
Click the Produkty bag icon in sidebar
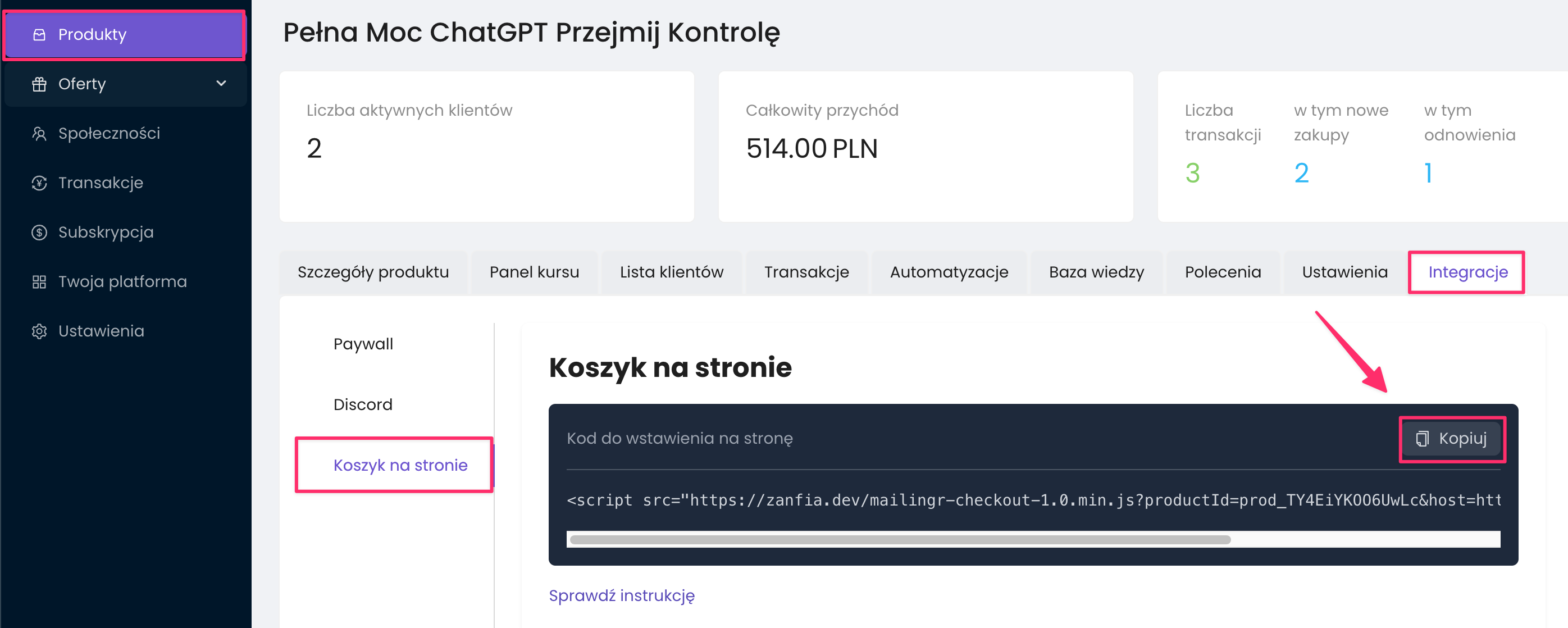[x=39, y=35]
